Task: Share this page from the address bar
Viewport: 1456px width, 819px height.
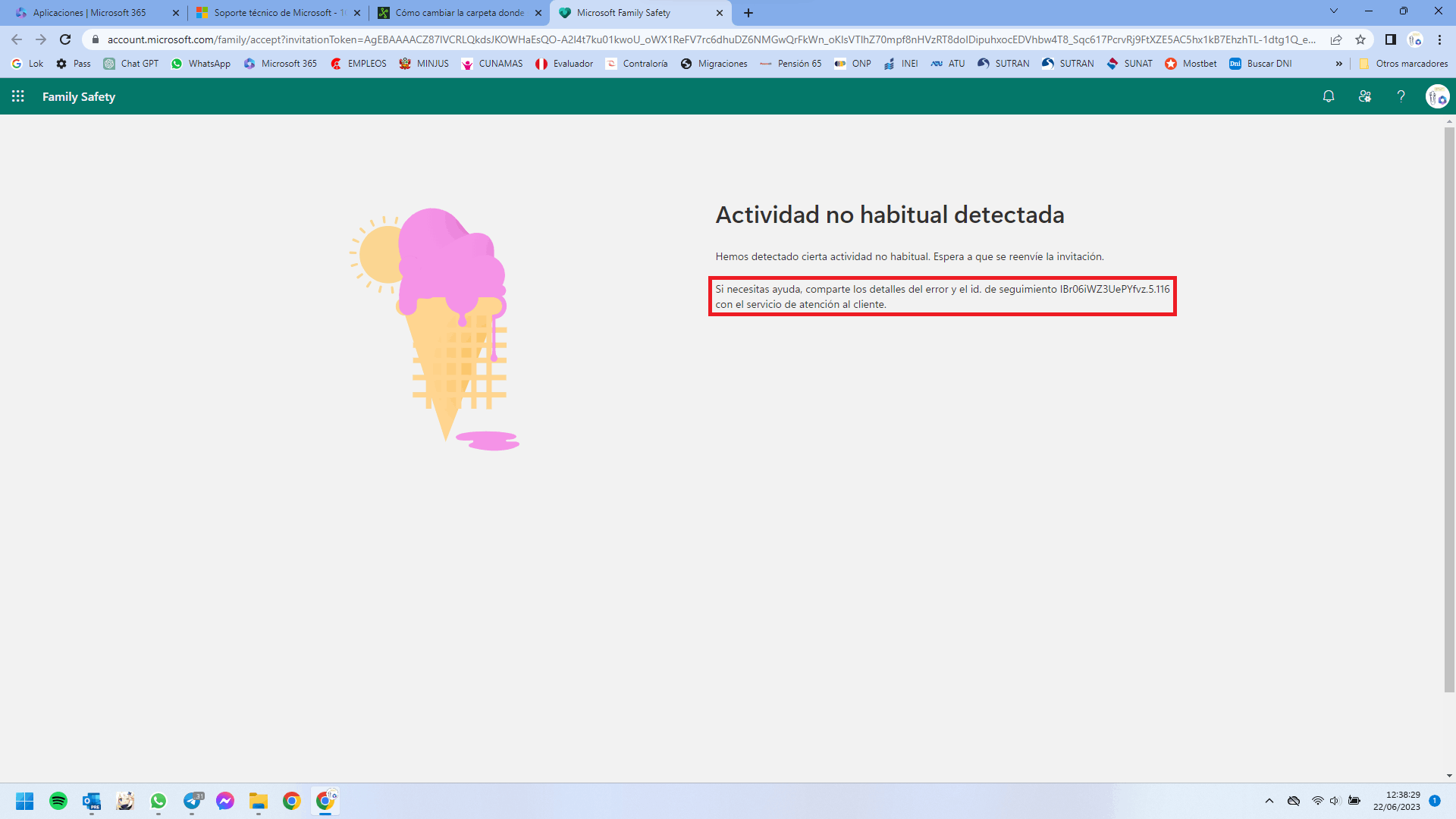Action: click(x=1336, y=39)
